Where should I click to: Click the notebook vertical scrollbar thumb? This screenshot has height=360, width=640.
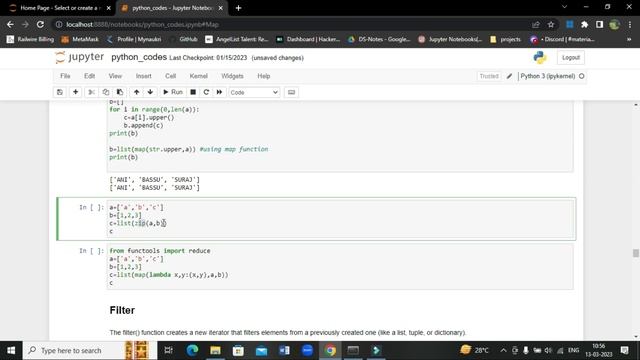click(636, 253)
